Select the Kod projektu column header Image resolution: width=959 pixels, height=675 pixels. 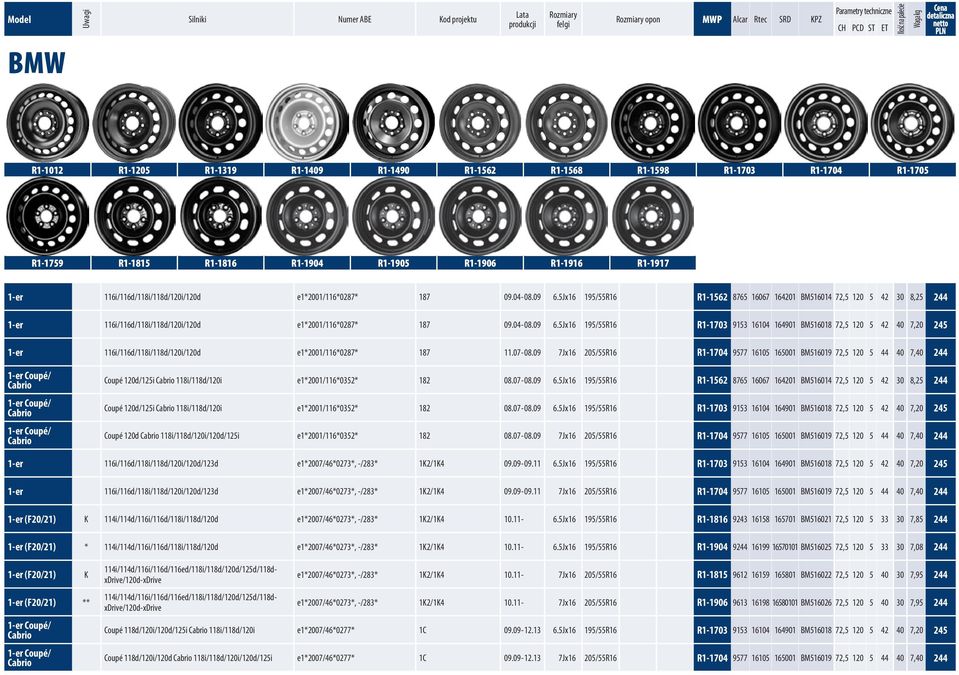(x=457, y=19)
